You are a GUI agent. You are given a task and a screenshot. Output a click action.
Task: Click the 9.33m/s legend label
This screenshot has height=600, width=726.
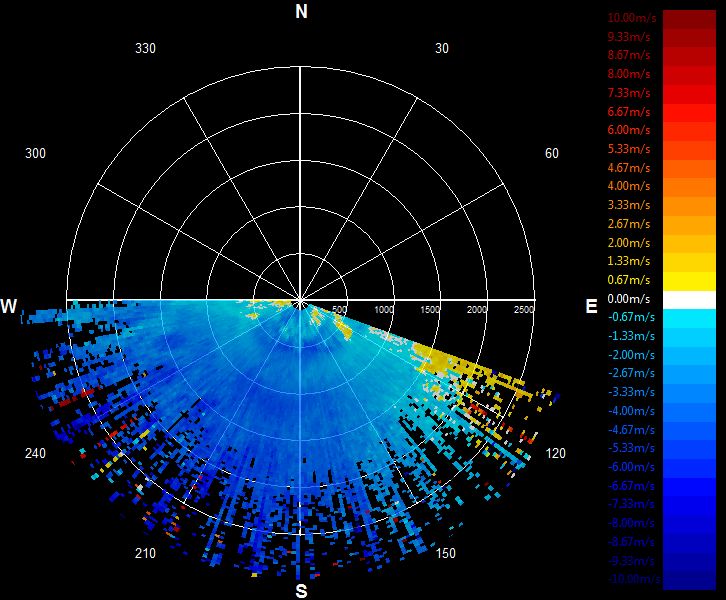(x=629, y=37)
